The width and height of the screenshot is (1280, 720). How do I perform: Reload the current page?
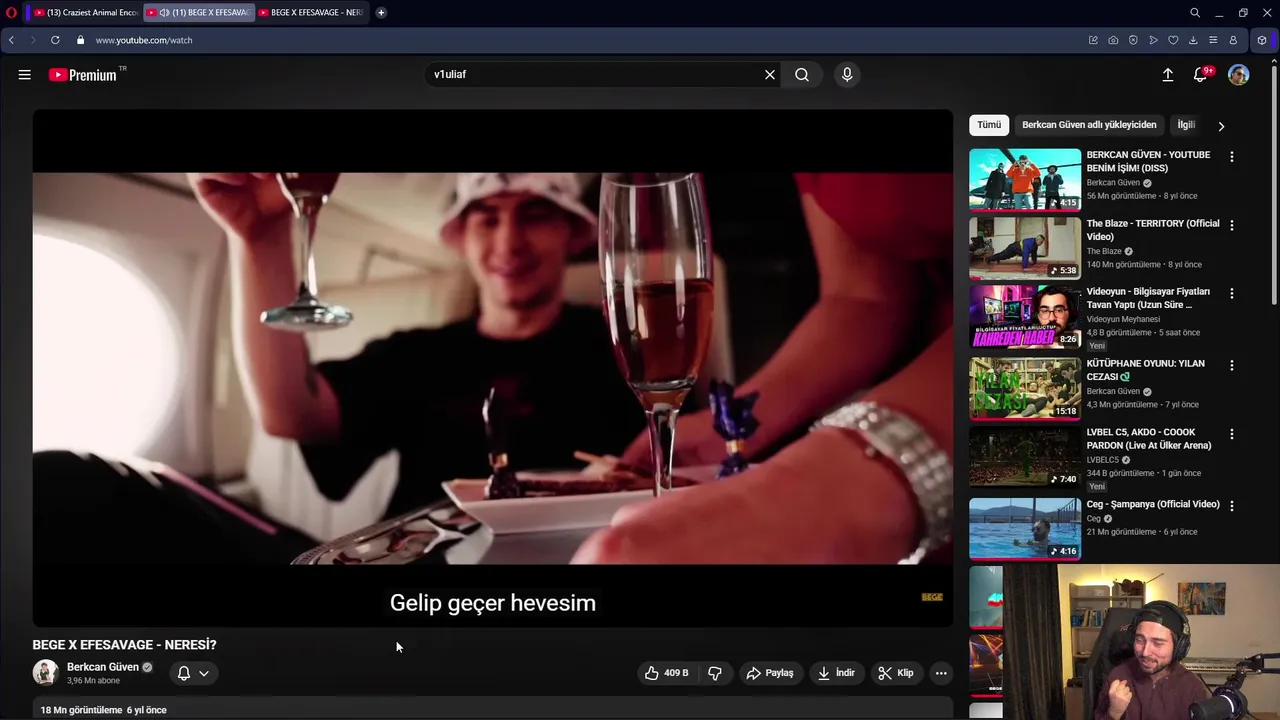click(55, 40)
